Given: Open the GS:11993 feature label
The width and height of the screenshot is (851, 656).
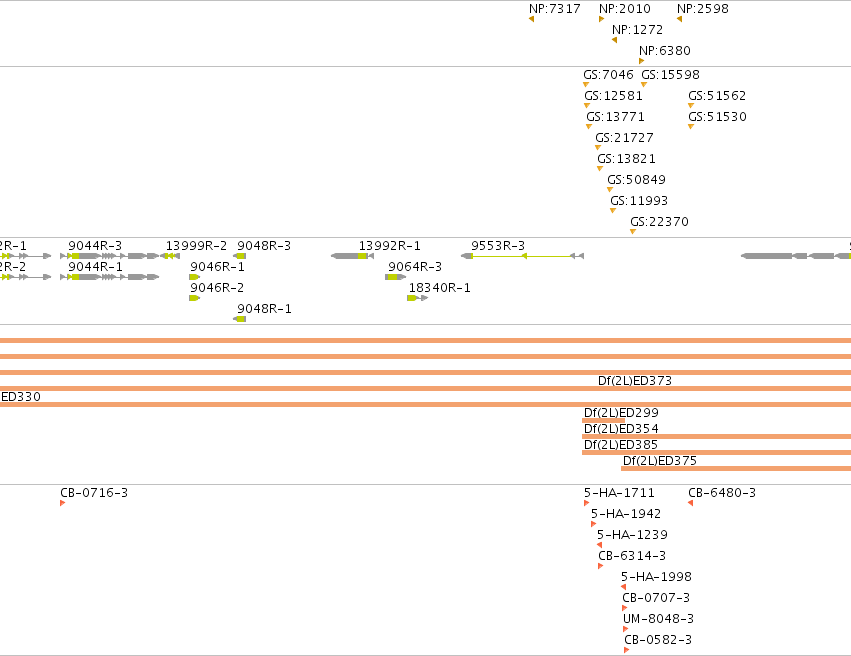Looking at the screenshot, I should click(x=639, y=201).
